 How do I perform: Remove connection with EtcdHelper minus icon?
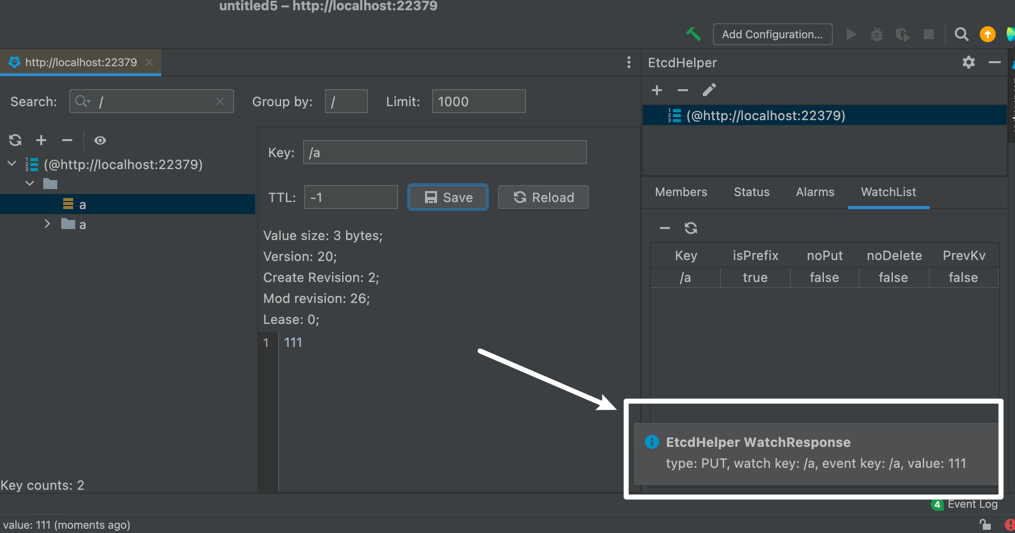[x=683, y=90]
